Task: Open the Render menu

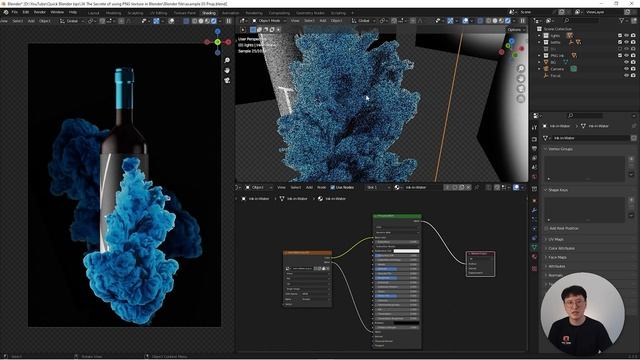Action: point(40,12)
